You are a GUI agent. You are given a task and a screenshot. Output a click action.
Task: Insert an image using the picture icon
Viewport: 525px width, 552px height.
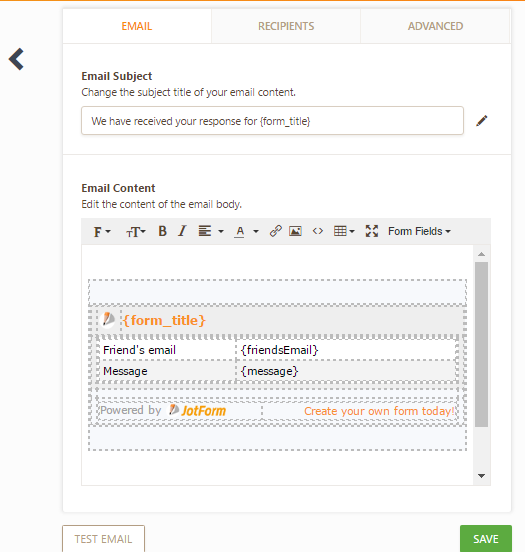[x=295, y=231]
